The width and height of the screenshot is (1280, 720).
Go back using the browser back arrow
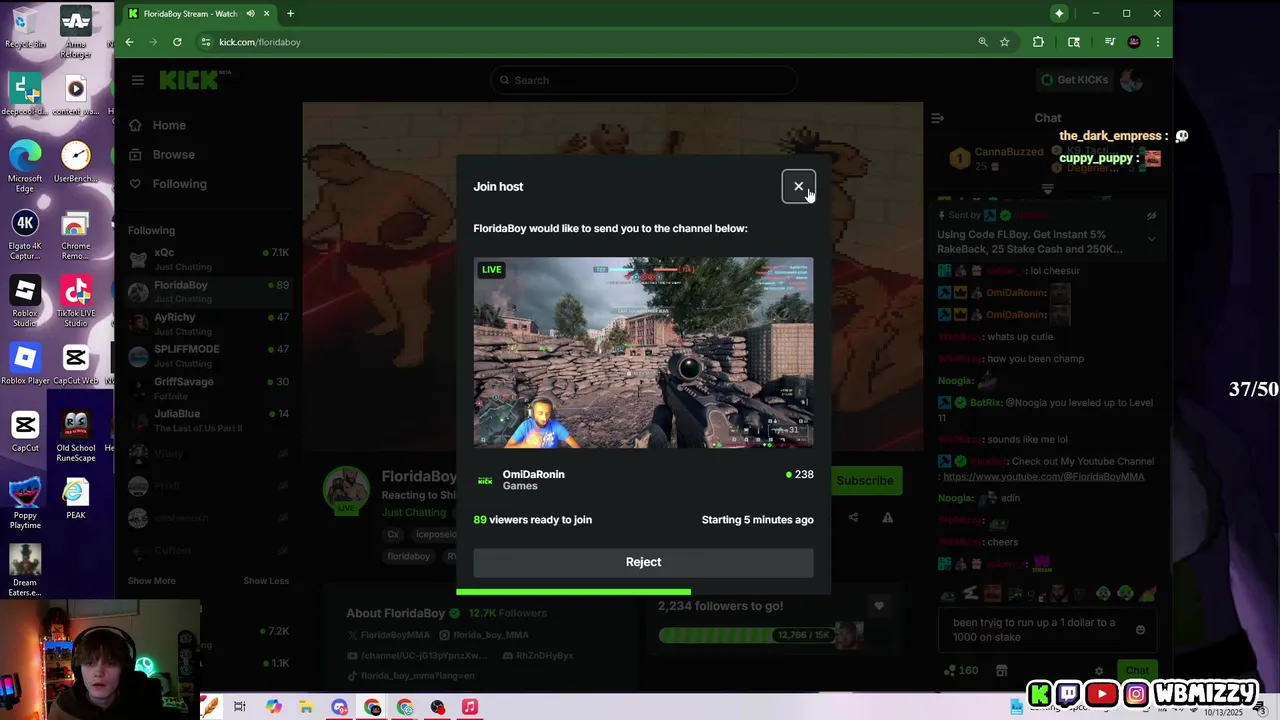(129, 42)
